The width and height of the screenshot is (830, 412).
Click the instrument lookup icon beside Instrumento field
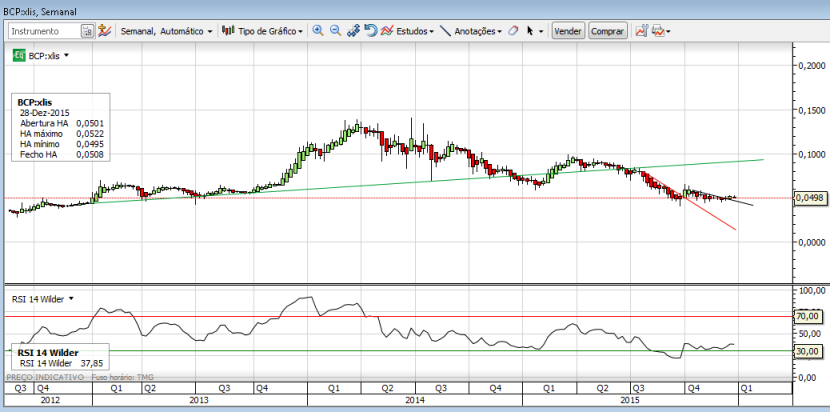[x=87, y=31]
